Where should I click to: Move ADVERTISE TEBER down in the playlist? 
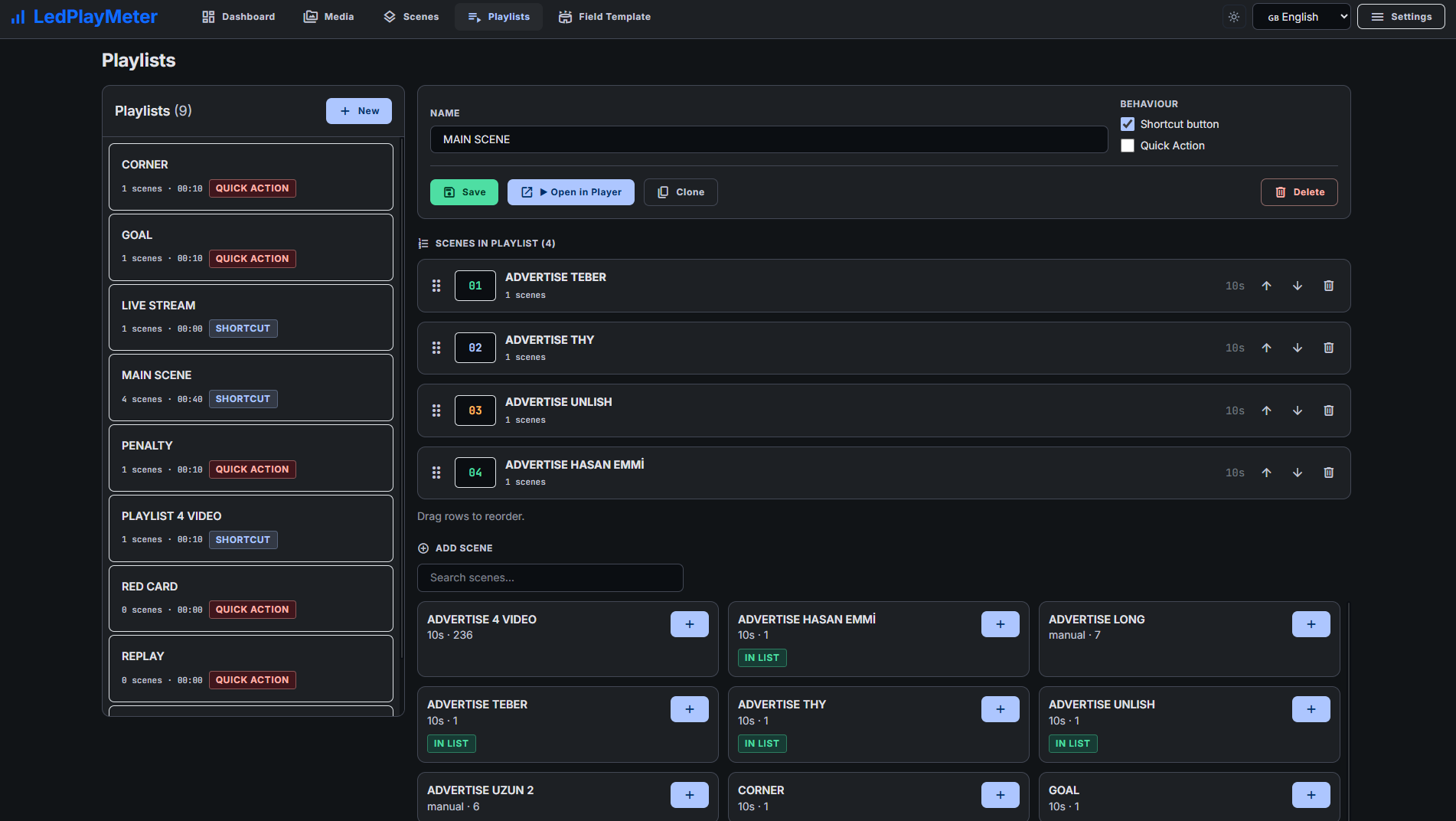coord(1298,286)
